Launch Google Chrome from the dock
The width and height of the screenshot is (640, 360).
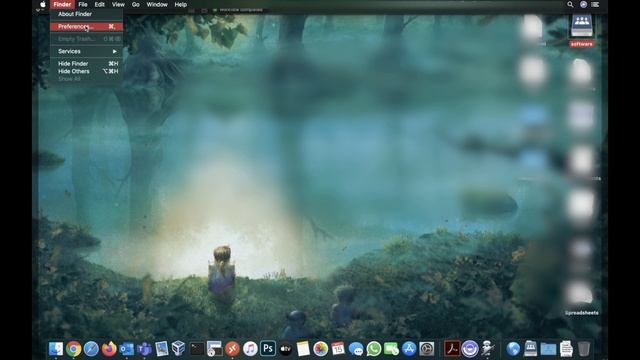click(x=73, y=349)
